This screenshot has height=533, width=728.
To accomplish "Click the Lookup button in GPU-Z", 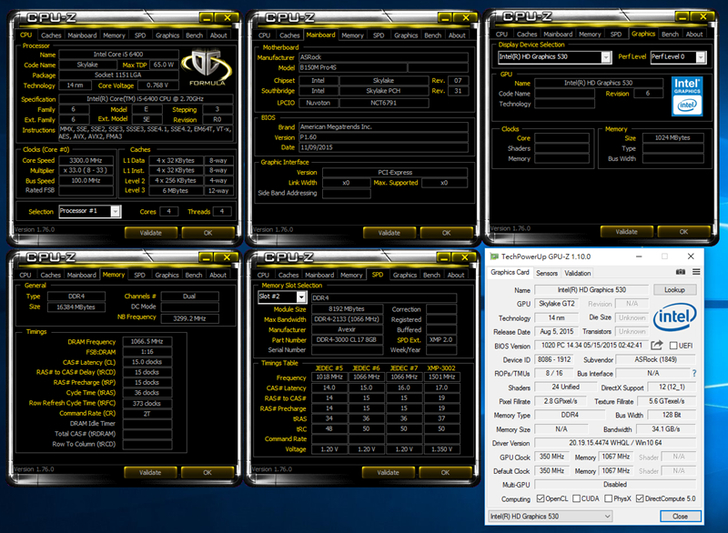I will 675,289.
